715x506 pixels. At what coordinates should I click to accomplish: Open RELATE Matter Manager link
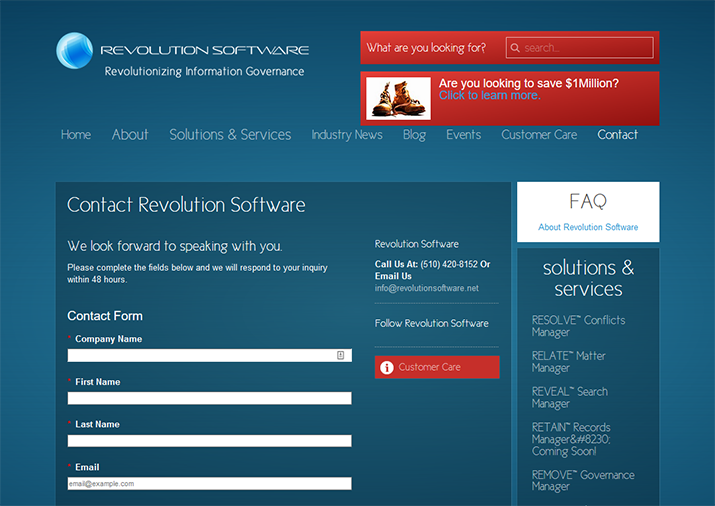tap(569, 361)
